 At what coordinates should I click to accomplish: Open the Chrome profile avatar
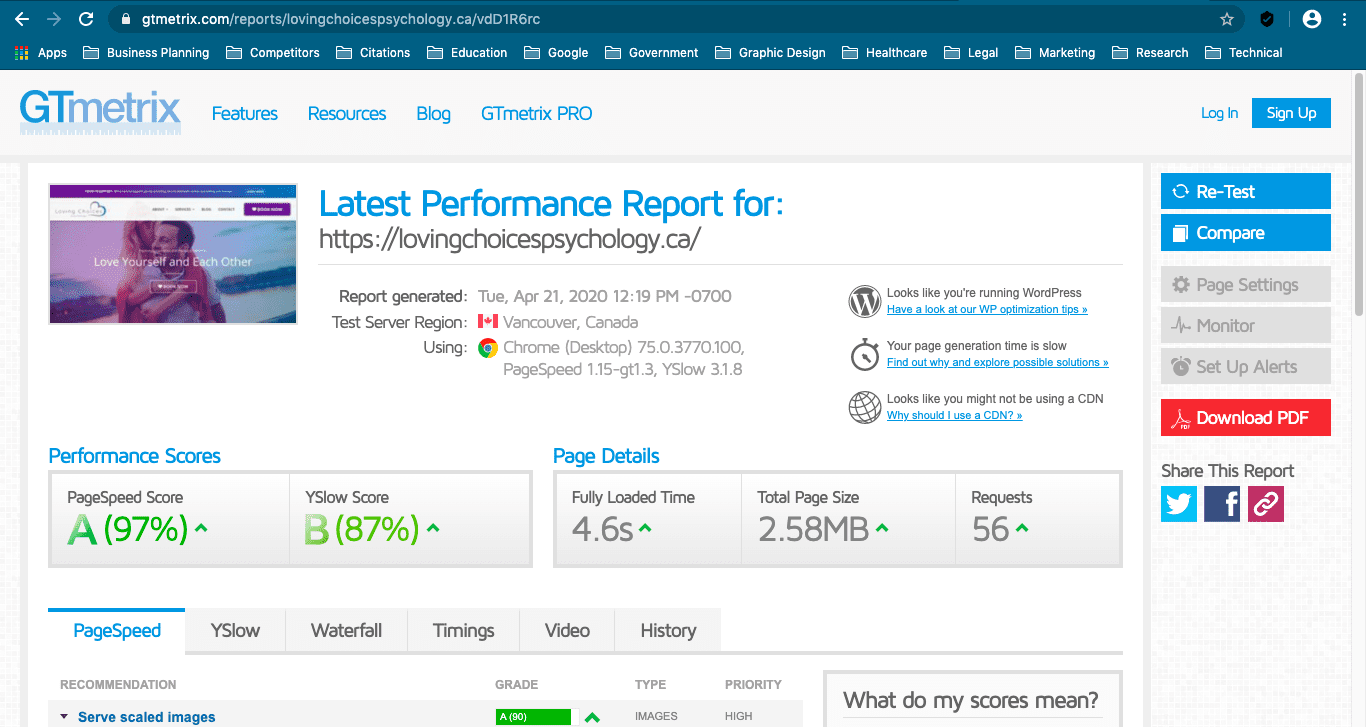1312,19
